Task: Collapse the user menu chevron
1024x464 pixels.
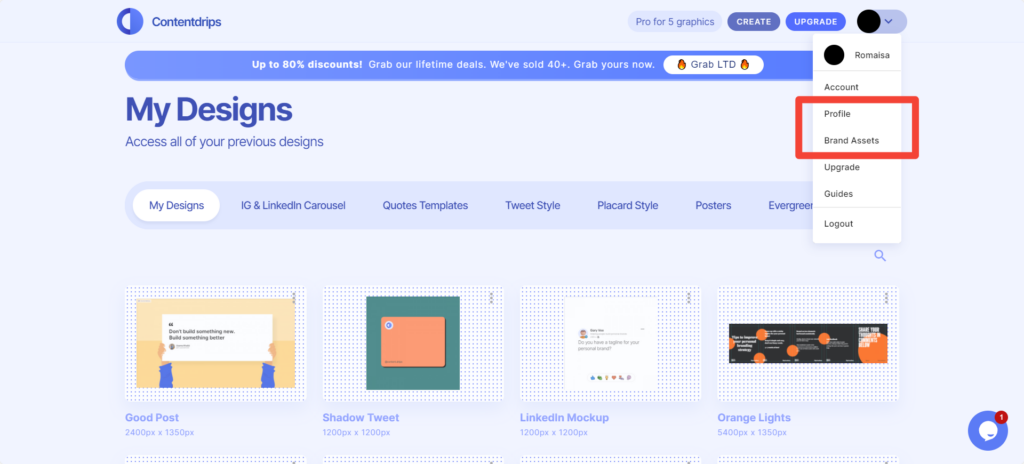Action: (x=889, y=21)
